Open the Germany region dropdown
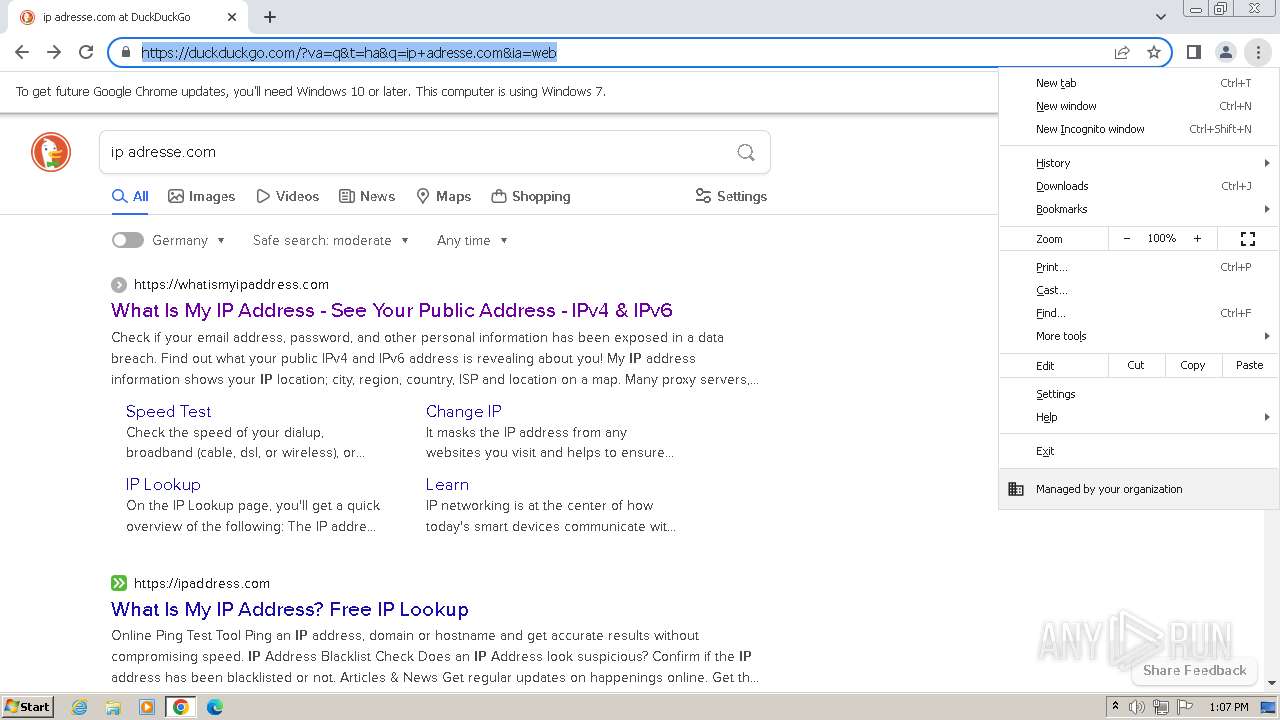1280x720 pixels. (189, 240)
